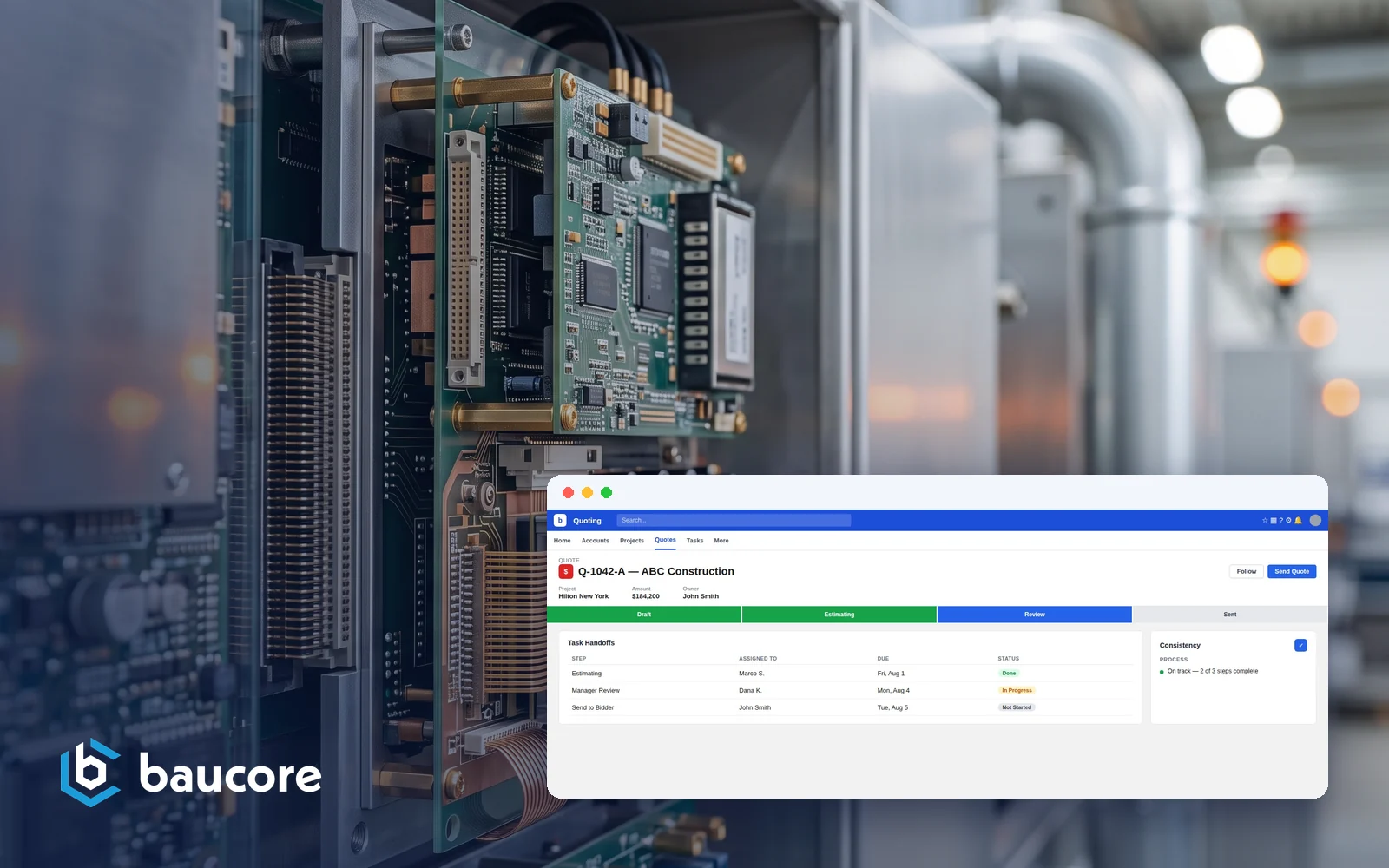Click the Follow button

point(1247,571)
